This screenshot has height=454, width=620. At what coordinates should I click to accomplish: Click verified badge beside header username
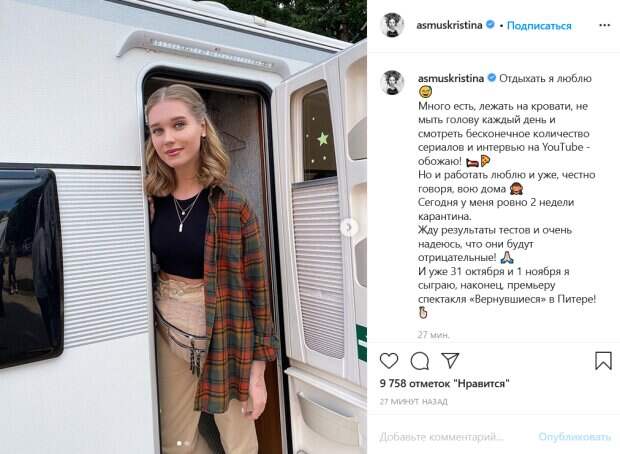[x=490, y=25]
